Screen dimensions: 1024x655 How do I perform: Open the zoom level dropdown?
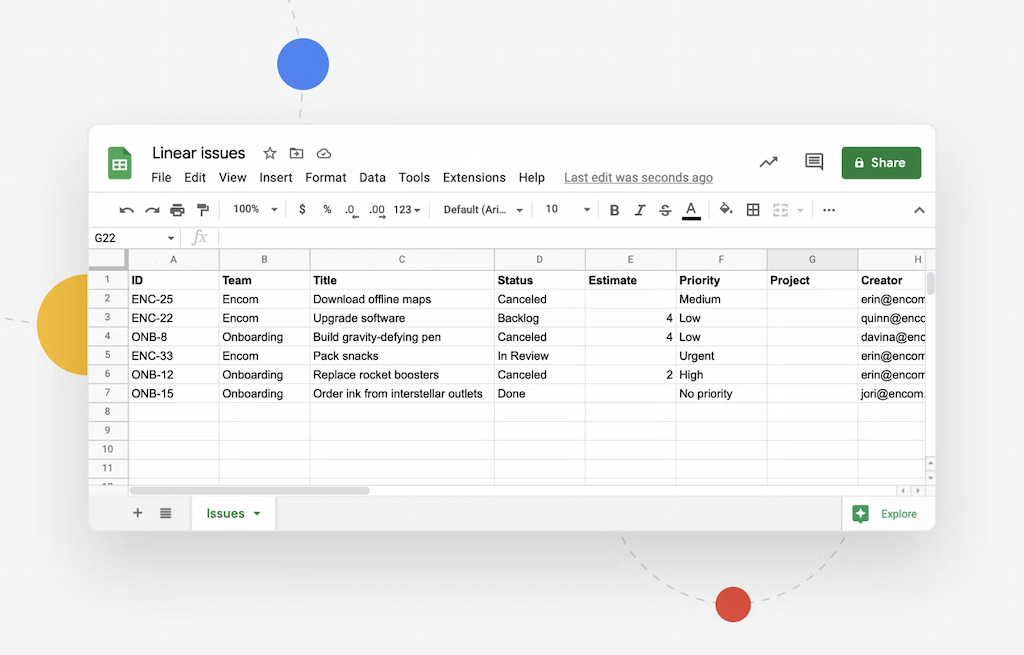click(x=253, y=210)
